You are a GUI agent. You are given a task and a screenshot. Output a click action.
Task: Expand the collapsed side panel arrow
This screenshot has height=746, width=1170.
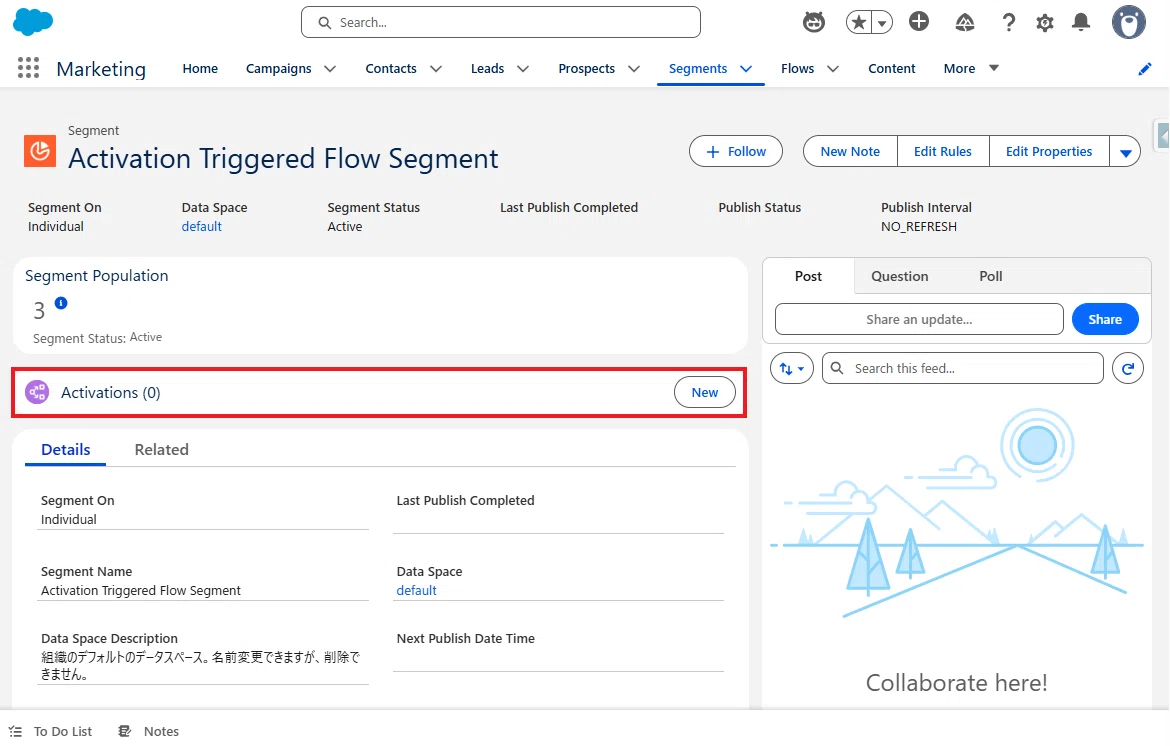tap(1163, 136)
